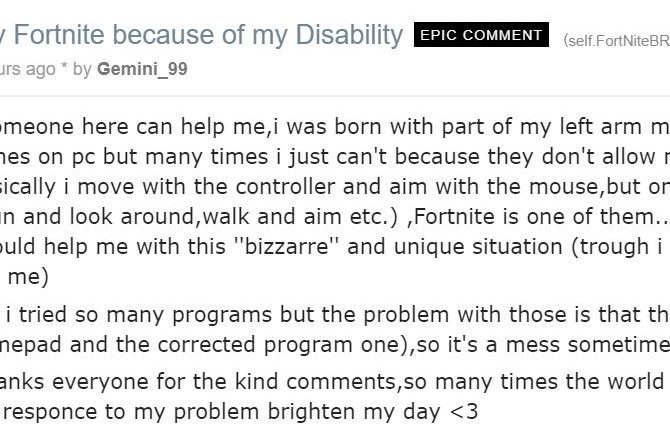Screen dimensions: 670x439
Task: Click the line 'anks everyone for the kind comments'
Action: 335,382
